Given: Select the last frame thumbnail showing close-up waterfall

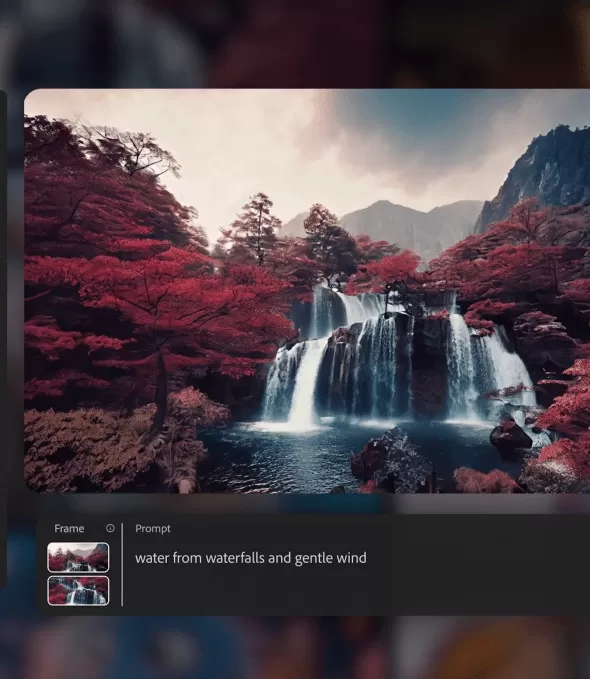Looking at the screenshot, I should coord(78,590).
